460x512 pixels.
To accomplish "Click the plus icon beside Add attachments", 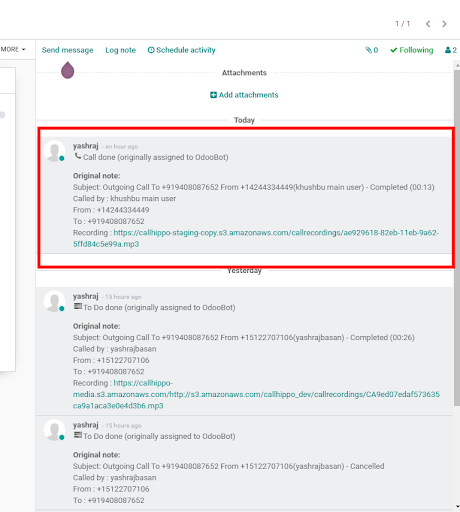I will pos(213,95).
